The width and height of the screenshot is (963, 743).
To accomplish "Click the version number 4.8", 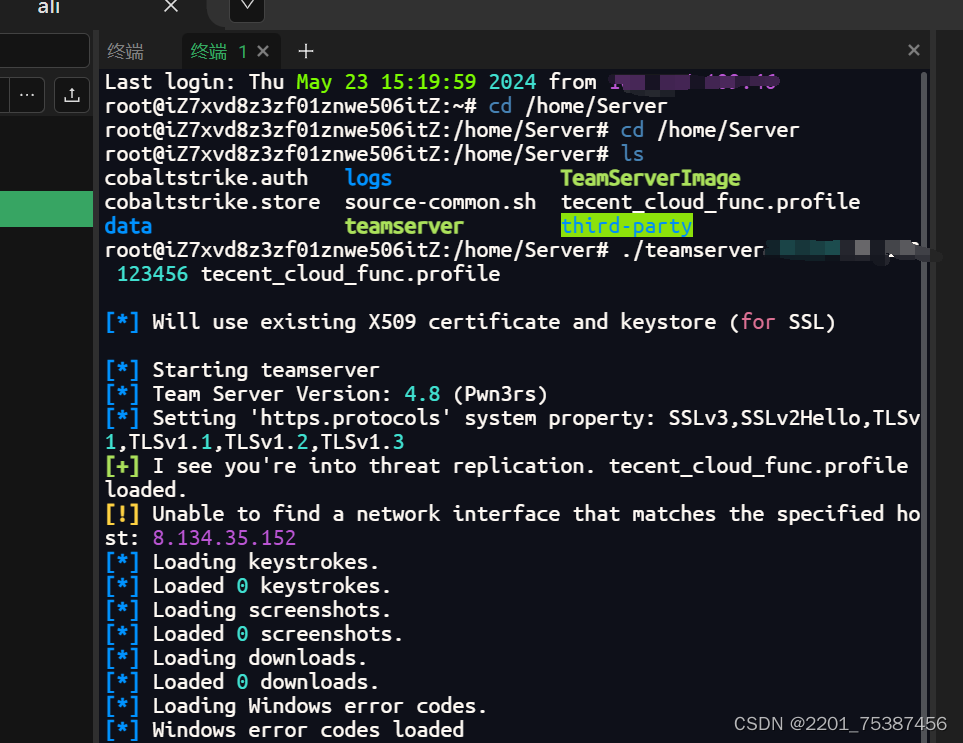I will click(423, 394).
